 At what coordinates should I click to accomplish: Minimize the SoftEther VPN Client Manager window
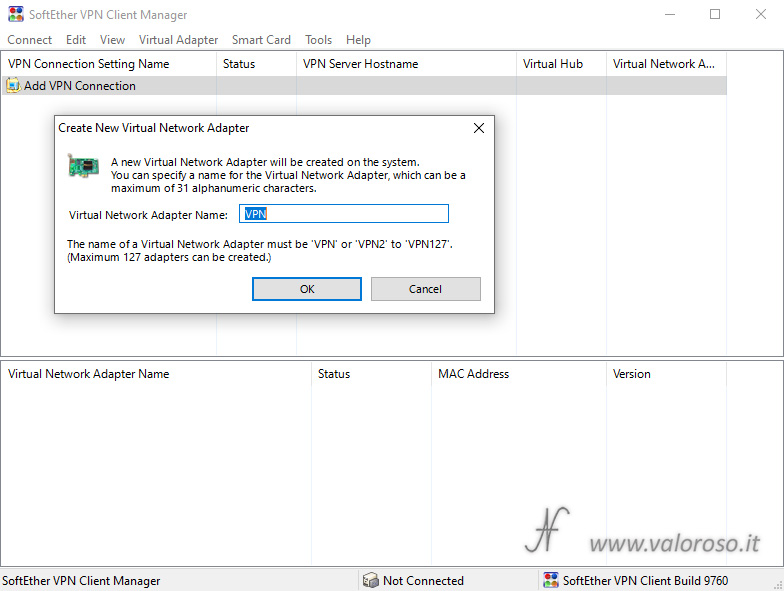(x=670, y=14)
